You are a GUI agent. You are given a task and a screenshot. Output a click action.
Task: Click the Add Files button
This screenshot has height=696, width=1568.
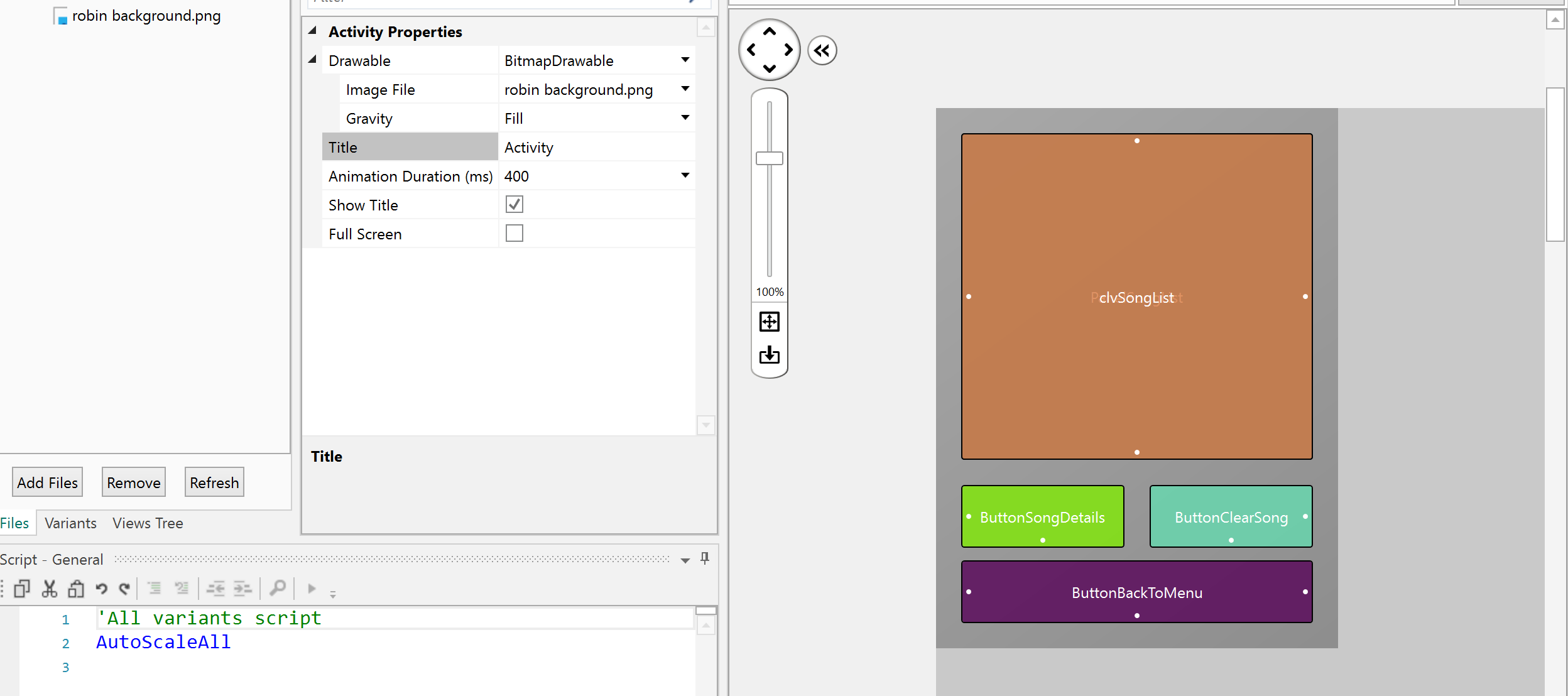coord(47,482)
